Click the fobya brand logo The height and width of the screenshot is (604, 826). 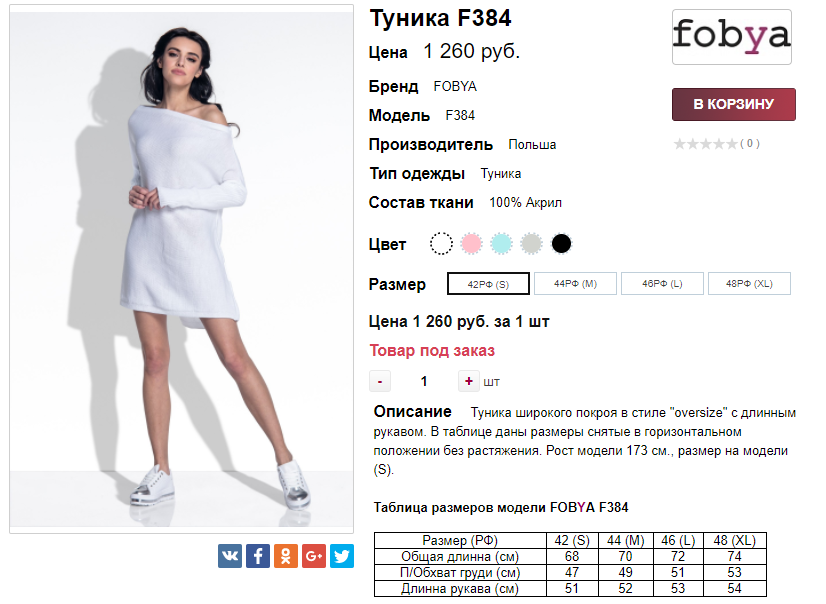(x=732, y=37)
